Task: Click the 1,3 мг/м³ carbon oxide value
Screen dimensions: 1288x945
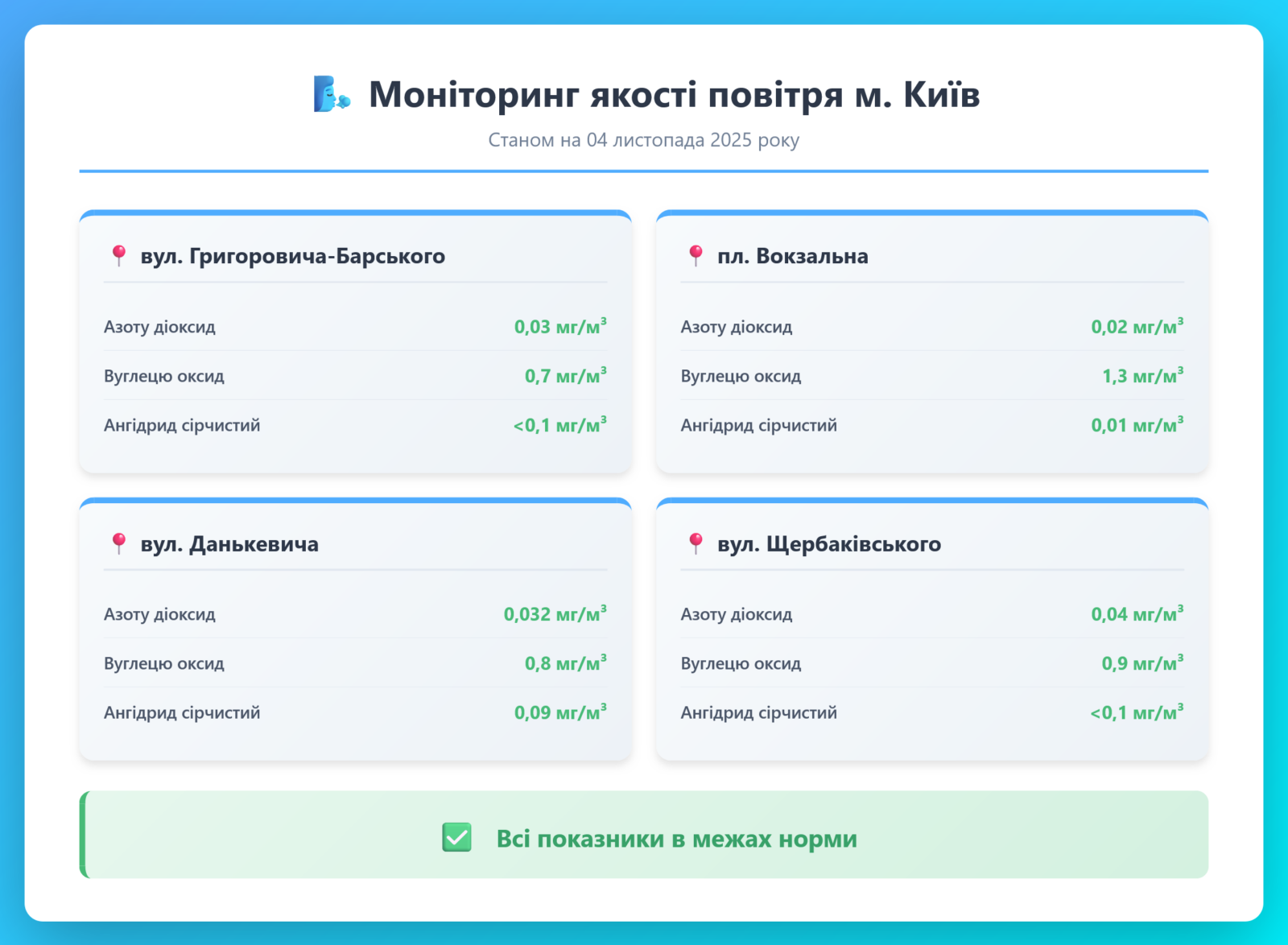Action: [x=1141, y=376]
